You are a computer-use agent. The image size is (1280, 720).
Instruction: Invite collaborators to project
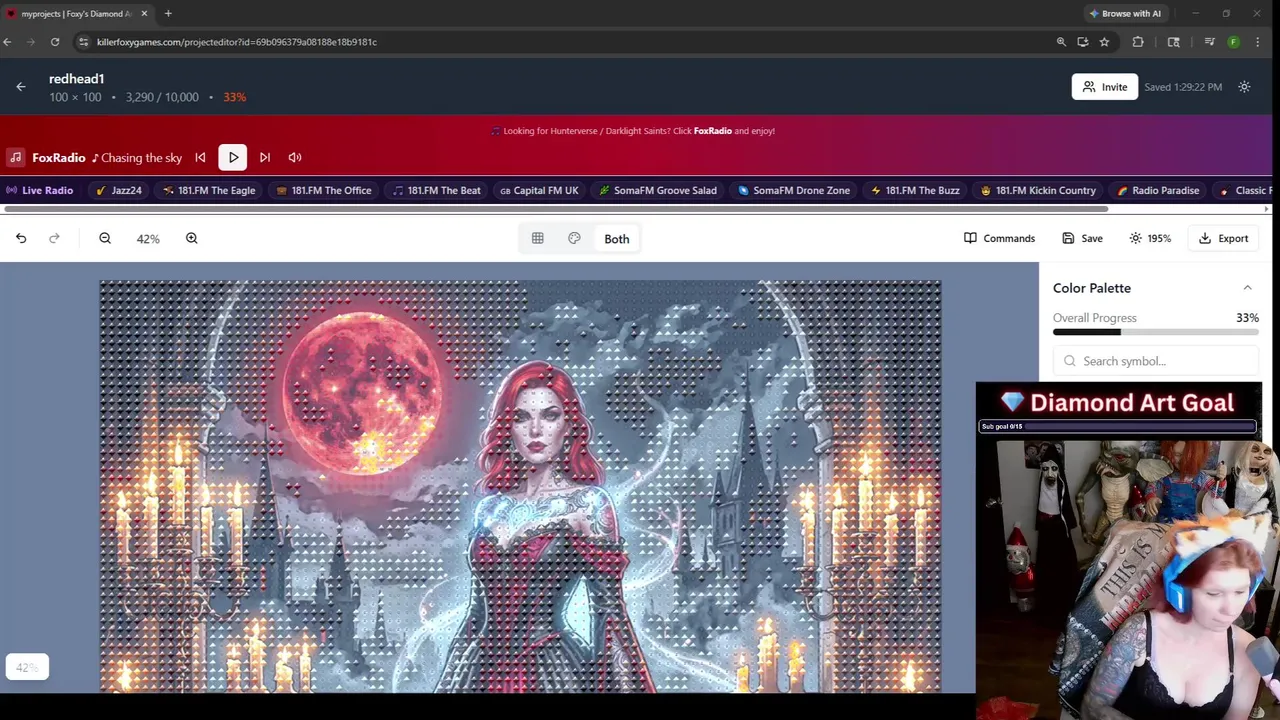tap(1104, 87)
